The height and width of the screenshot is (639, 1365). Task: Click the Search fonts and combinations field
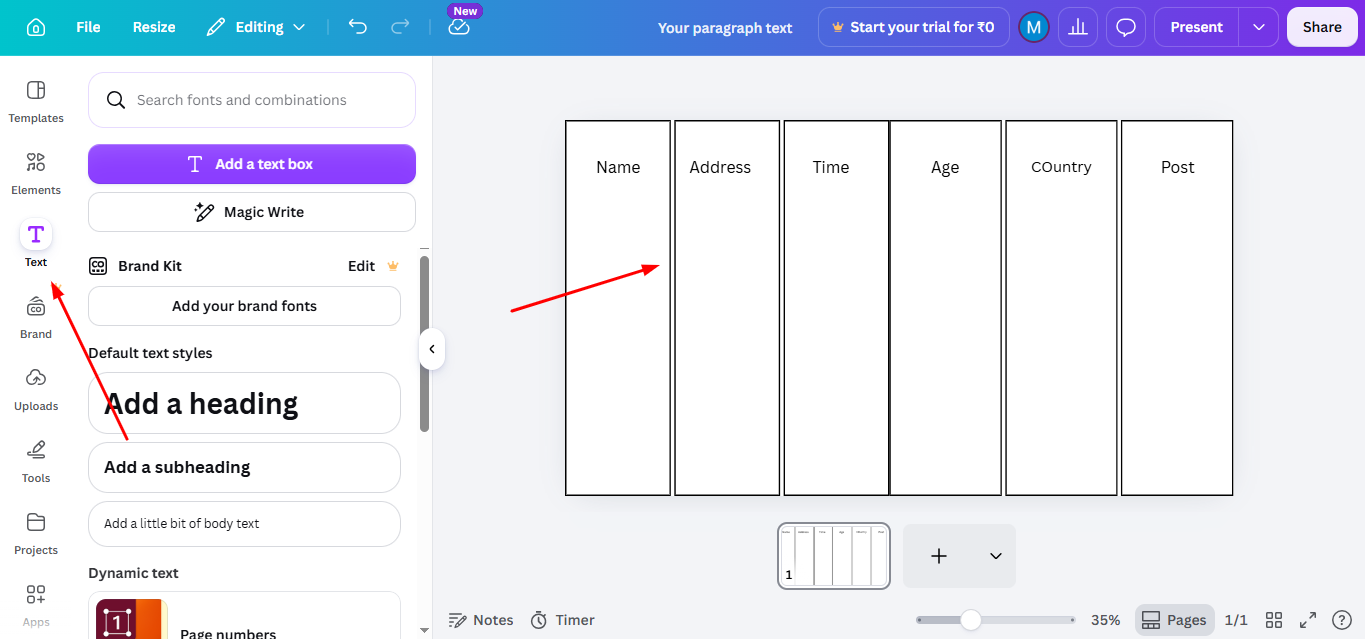click(252, 100)
